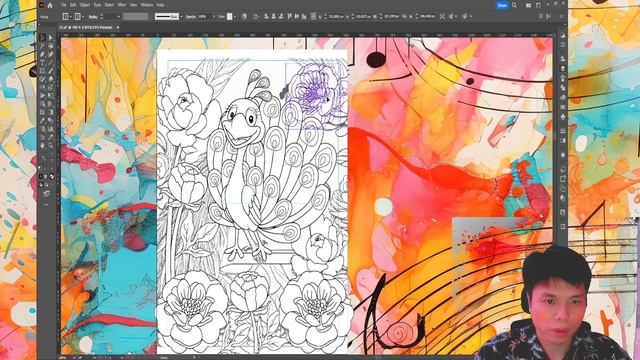
Task: Select the Blend tool
Action: 51,119
